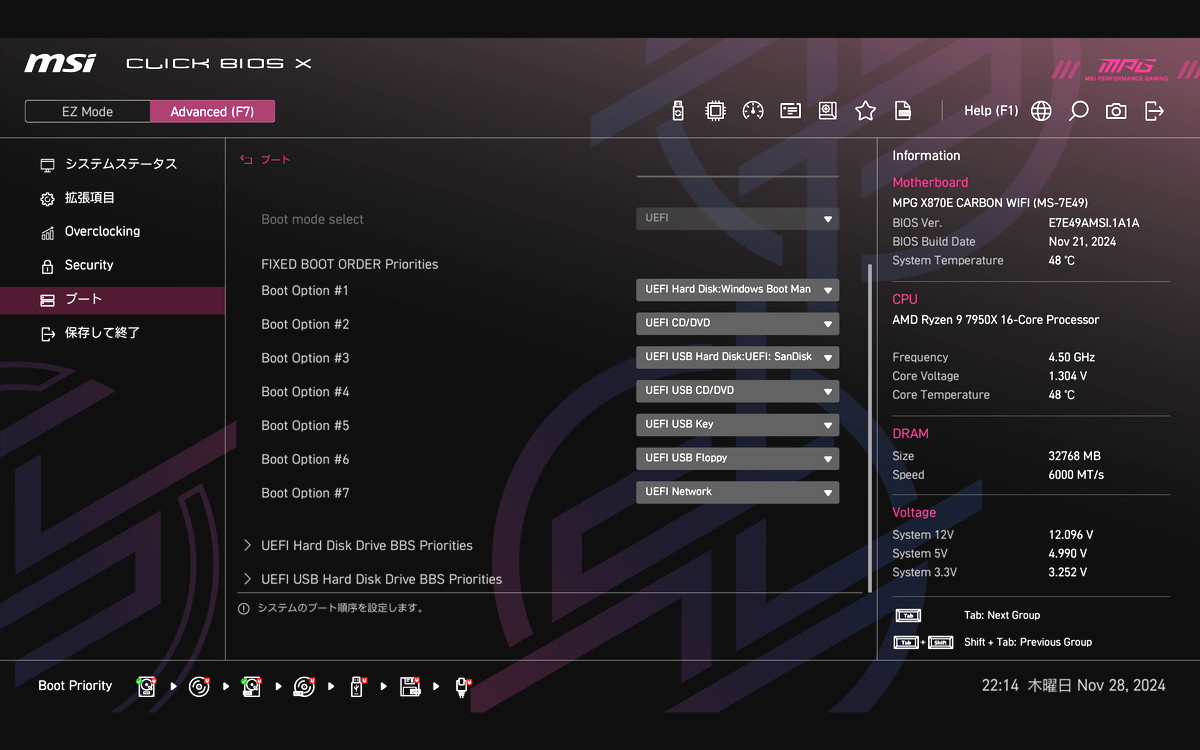Open 拡張項目 menu in sidebar
The image size is (1200, 750).
[112, 198]
